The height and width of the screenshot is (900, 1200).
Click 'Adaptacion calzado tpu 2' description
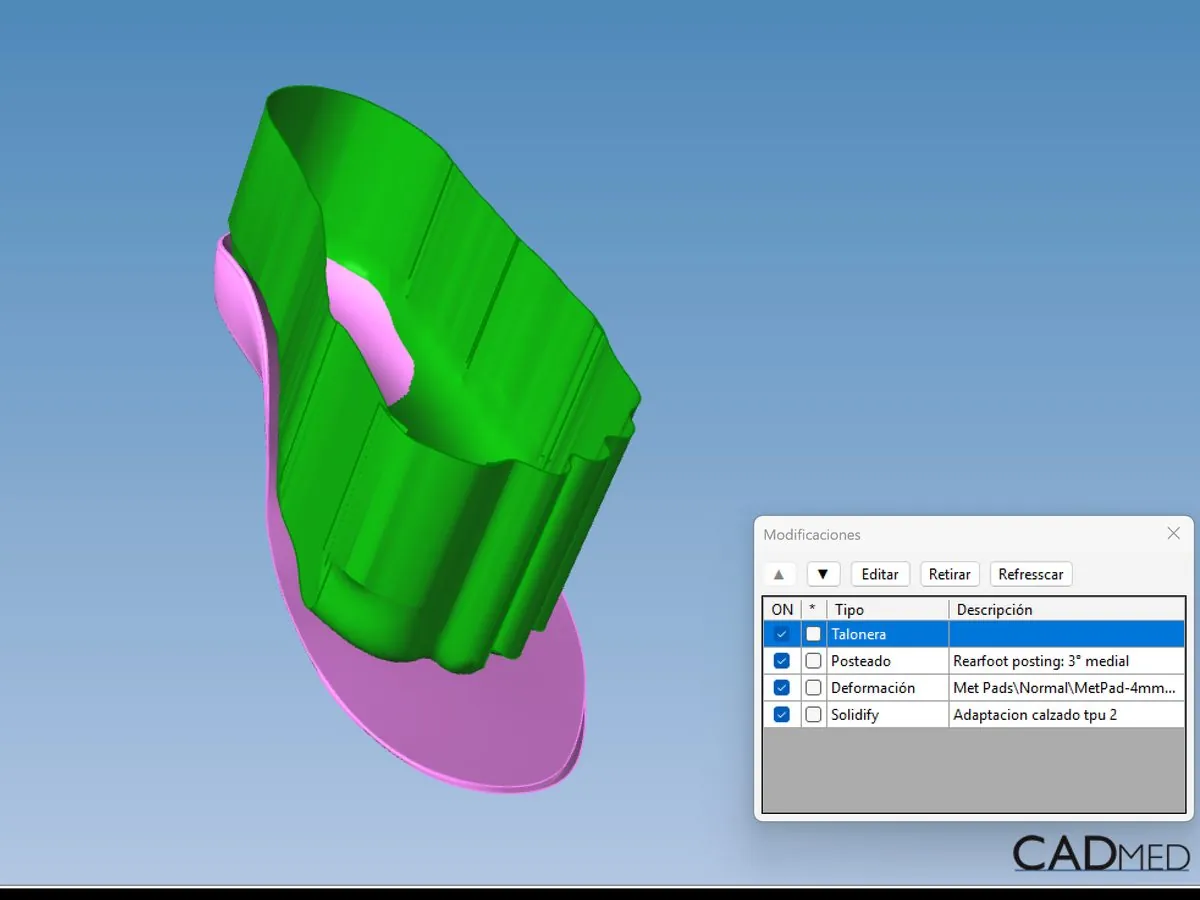(x=1035, y=715)
